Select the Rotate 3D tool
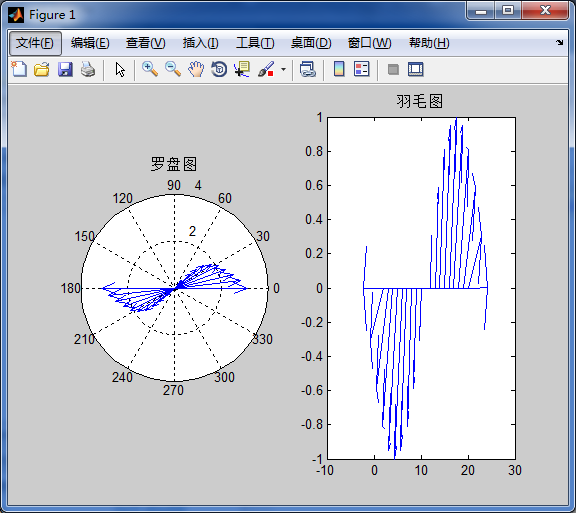 (219, 69)
